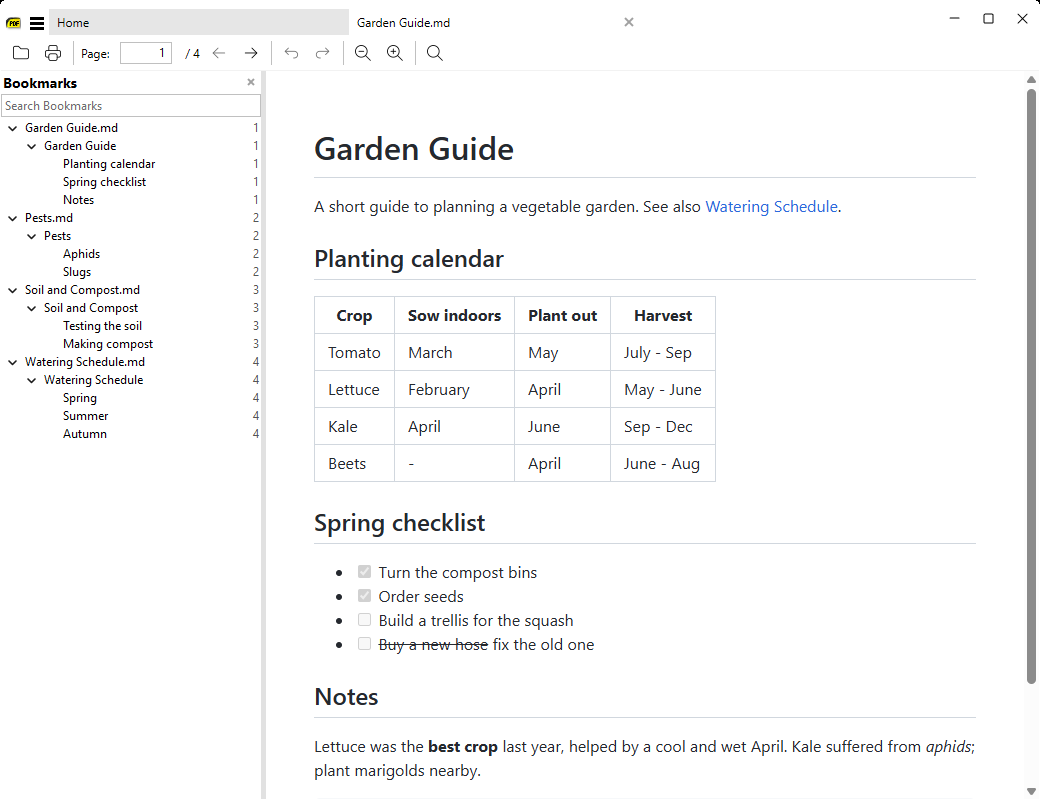Click the scrollbar up arrow
This screenshot has height=800, width=1040.
tap(1031, 80)
